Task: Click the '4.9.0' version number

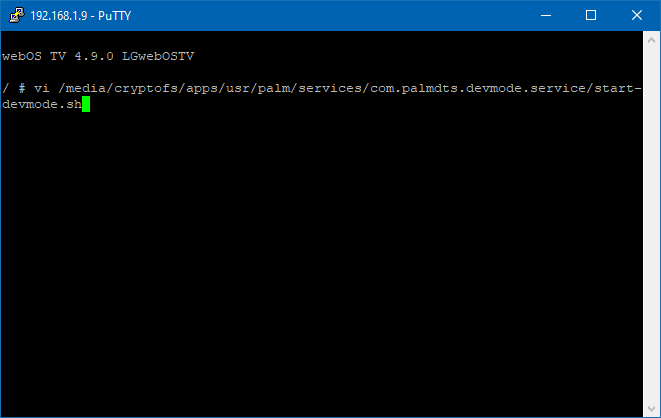Action: (94, 56)
